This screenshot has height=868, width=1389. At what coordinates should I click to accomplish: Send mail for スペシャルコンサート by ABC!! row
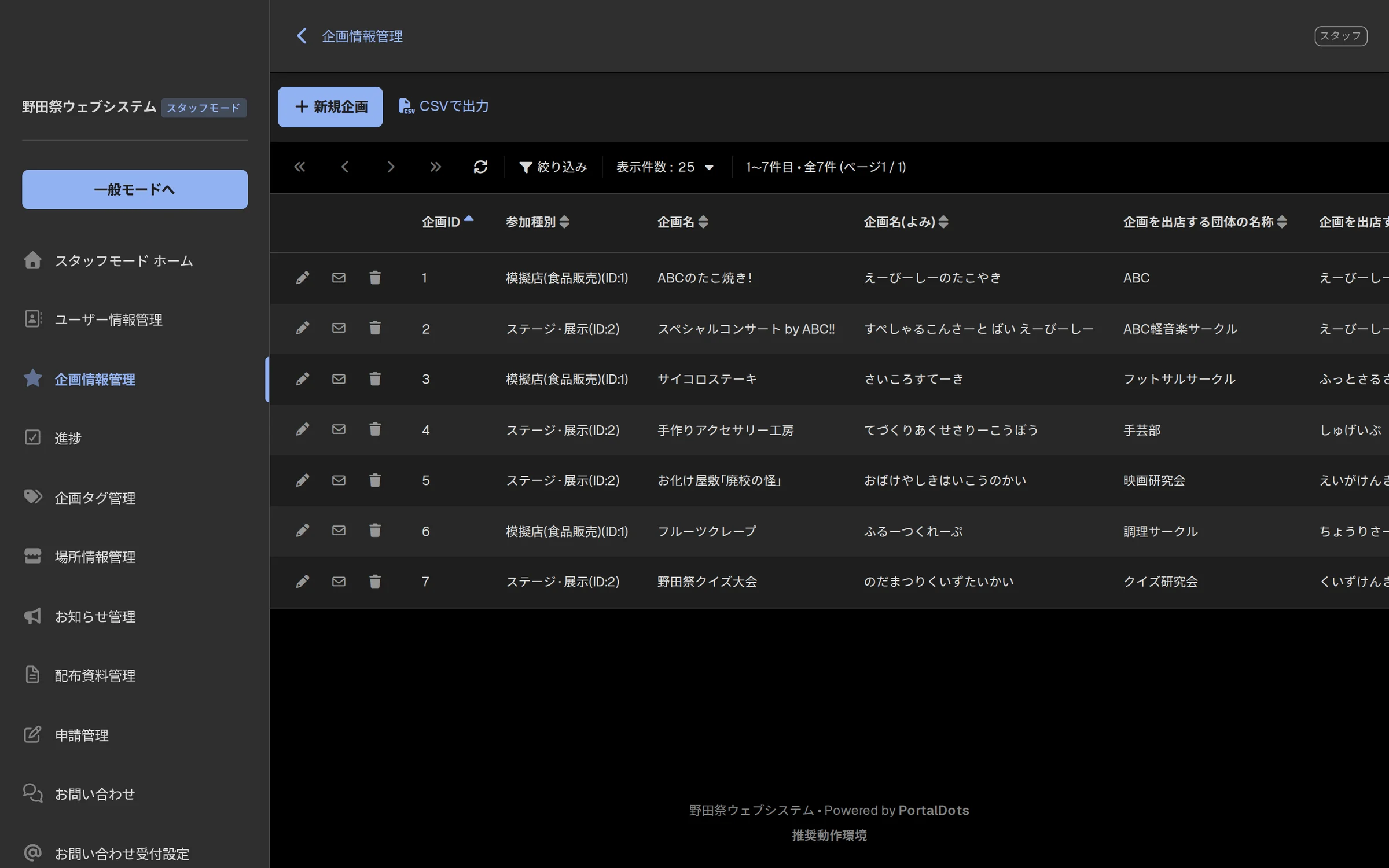click(339, 328)
